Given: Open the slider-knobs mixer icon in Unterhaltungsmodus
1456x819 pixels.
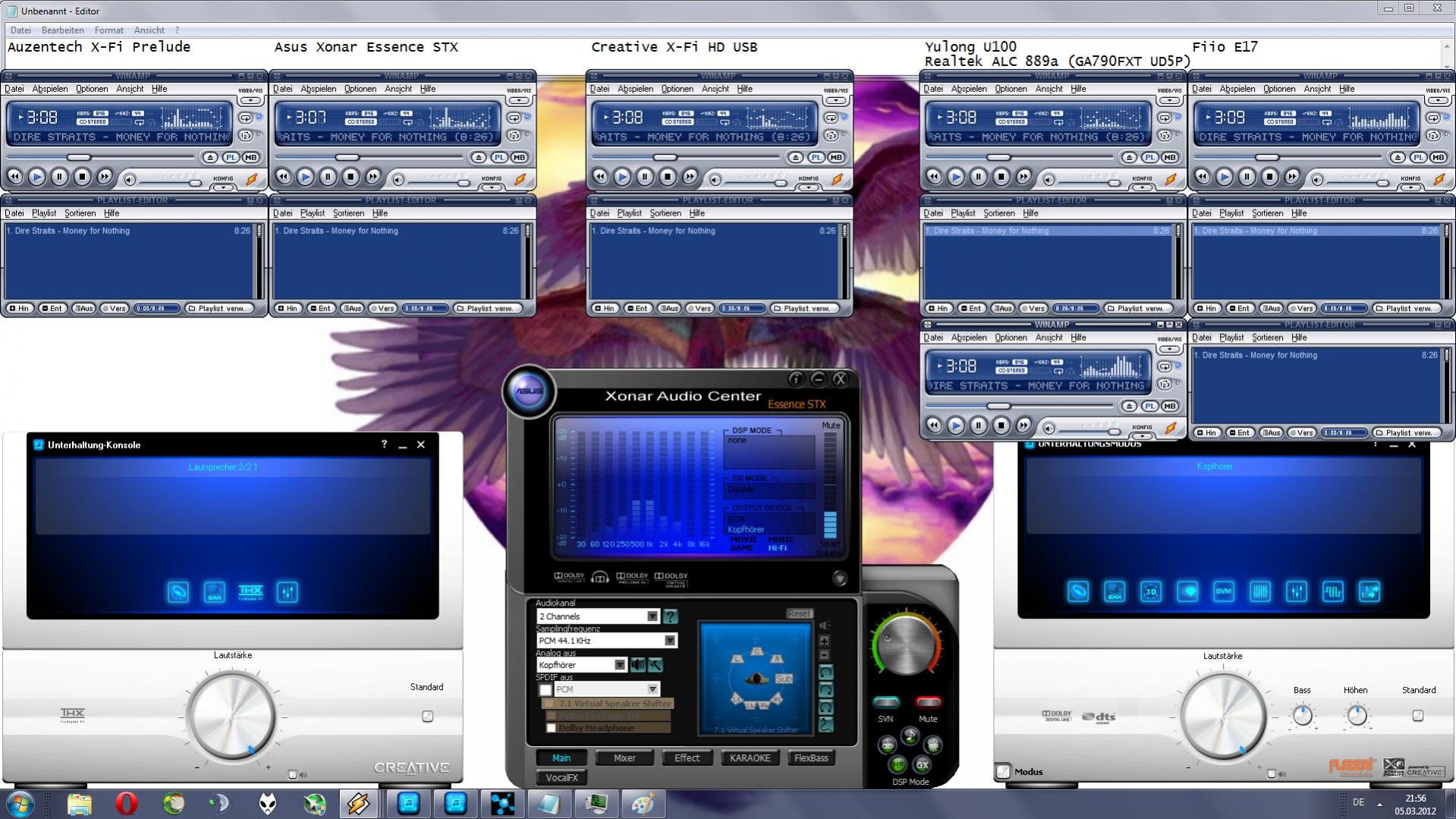Looking at the screenshot, I should pos(1297,591).
